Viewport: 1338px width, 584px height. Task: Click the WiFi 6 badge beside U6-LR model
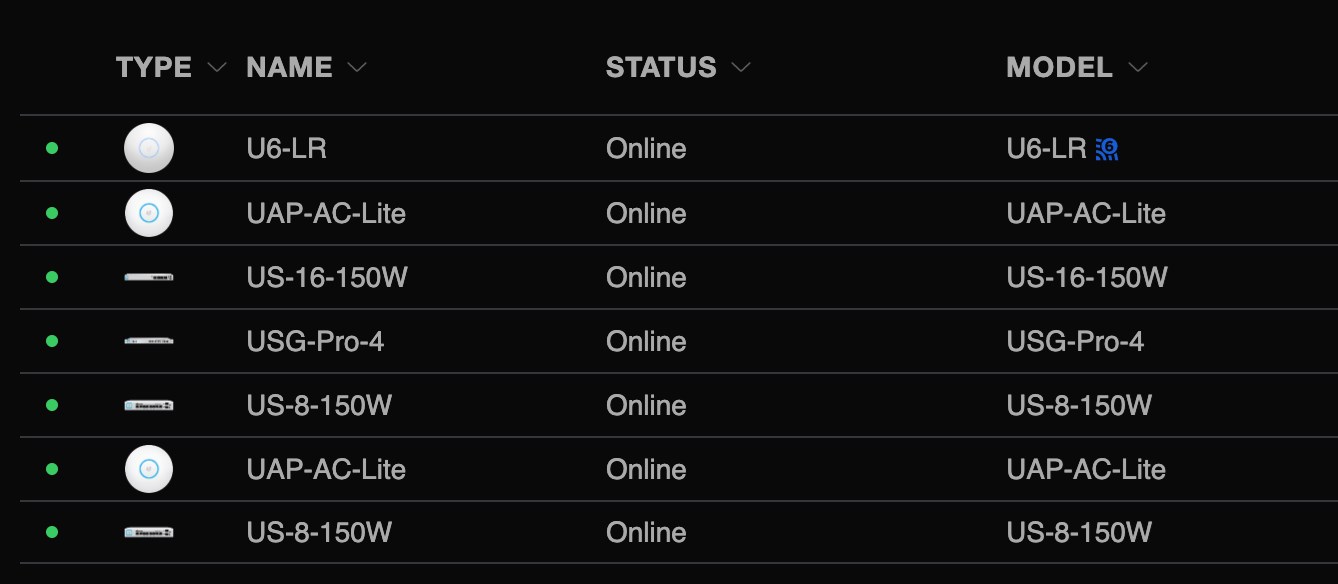point(1107,149)
